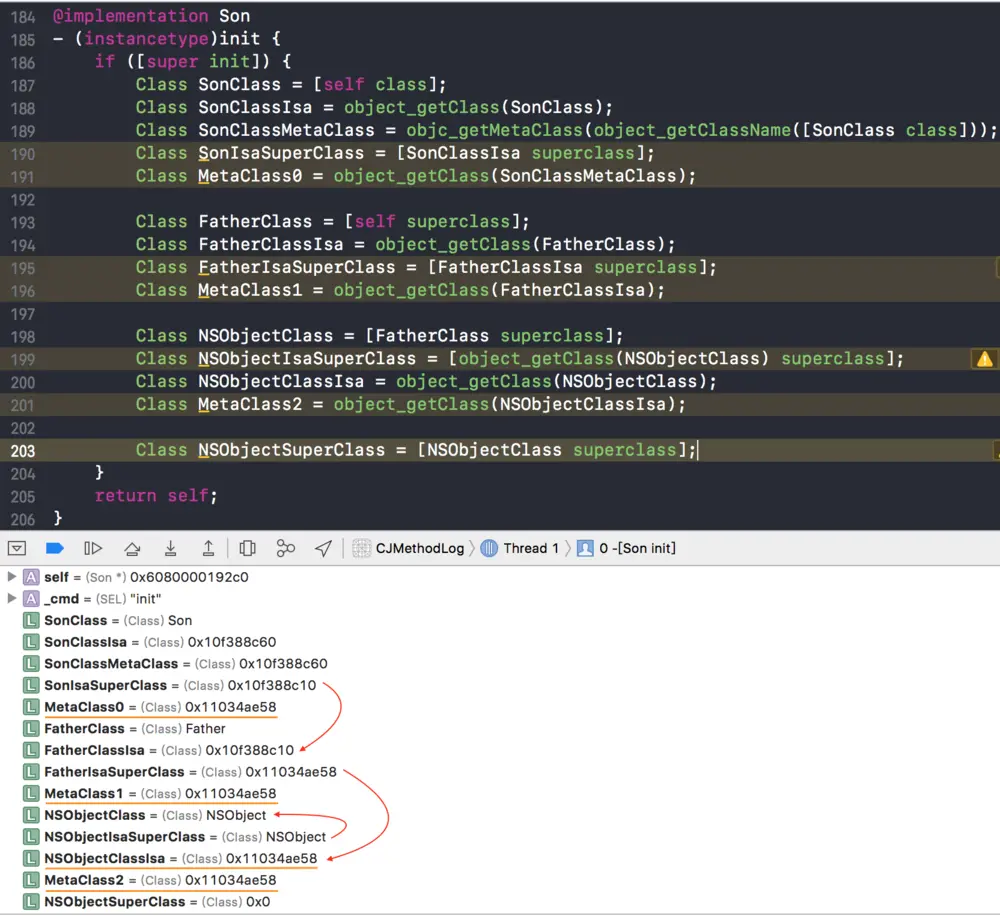Select MetaClass0 variable row
1000x916 pixels.
[150, 707]
